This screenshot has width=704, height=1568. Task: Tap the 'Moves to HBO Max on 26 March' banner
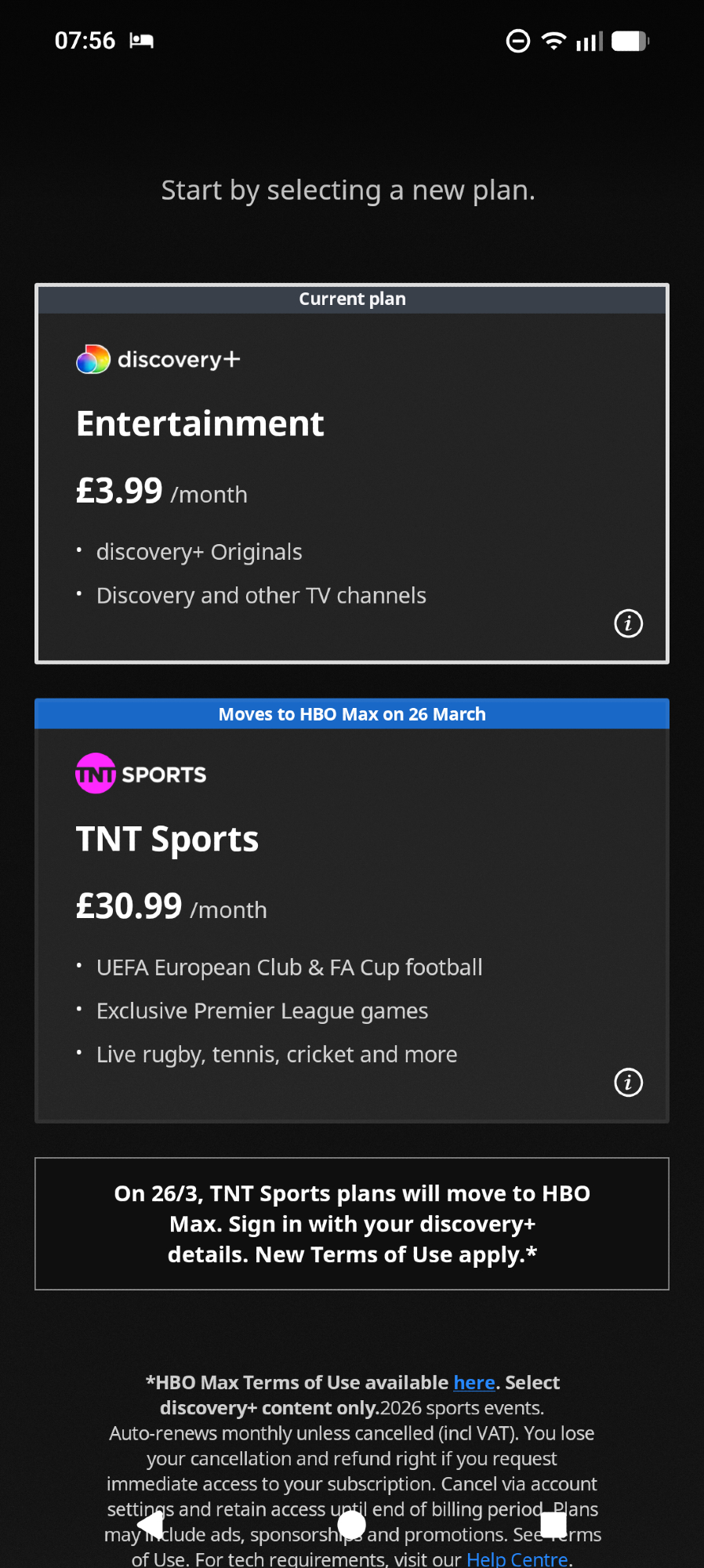(x=352, y=714)
